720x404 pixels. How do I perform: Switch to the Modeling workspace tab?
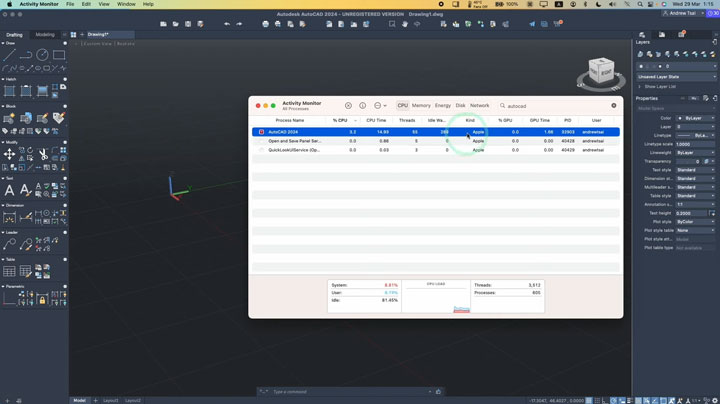[x=45, y=34]
